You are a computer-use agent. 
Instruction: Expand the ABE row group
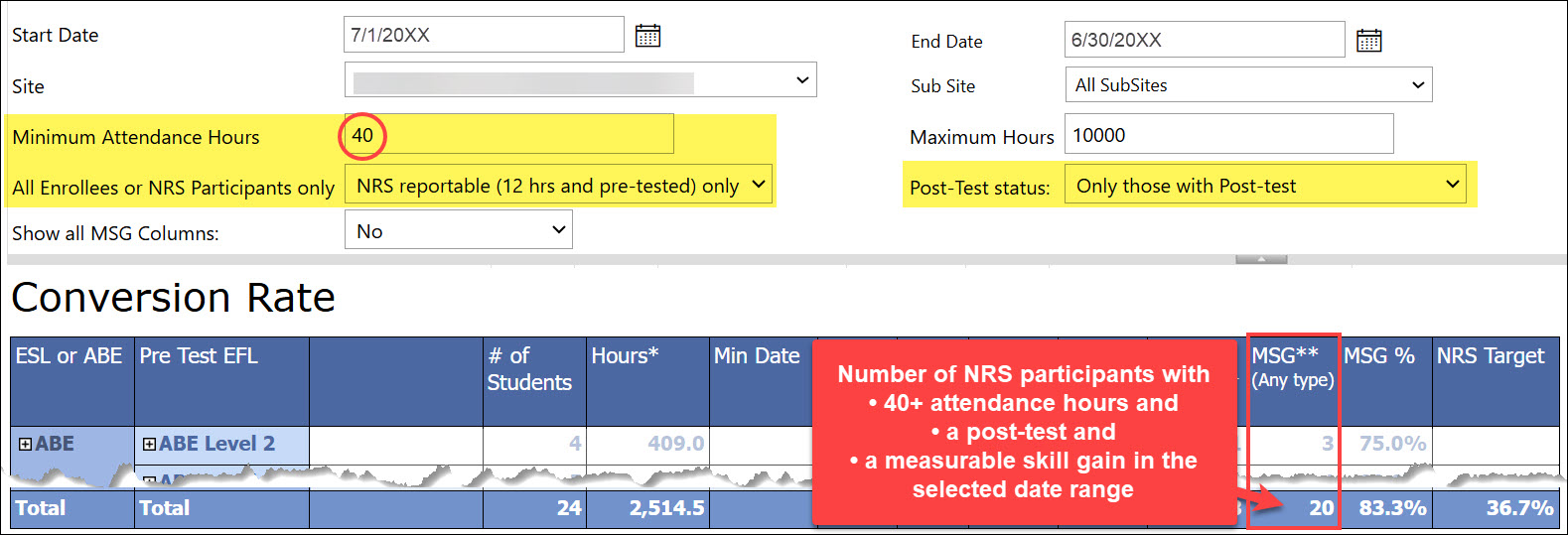[x=25, y=445]
